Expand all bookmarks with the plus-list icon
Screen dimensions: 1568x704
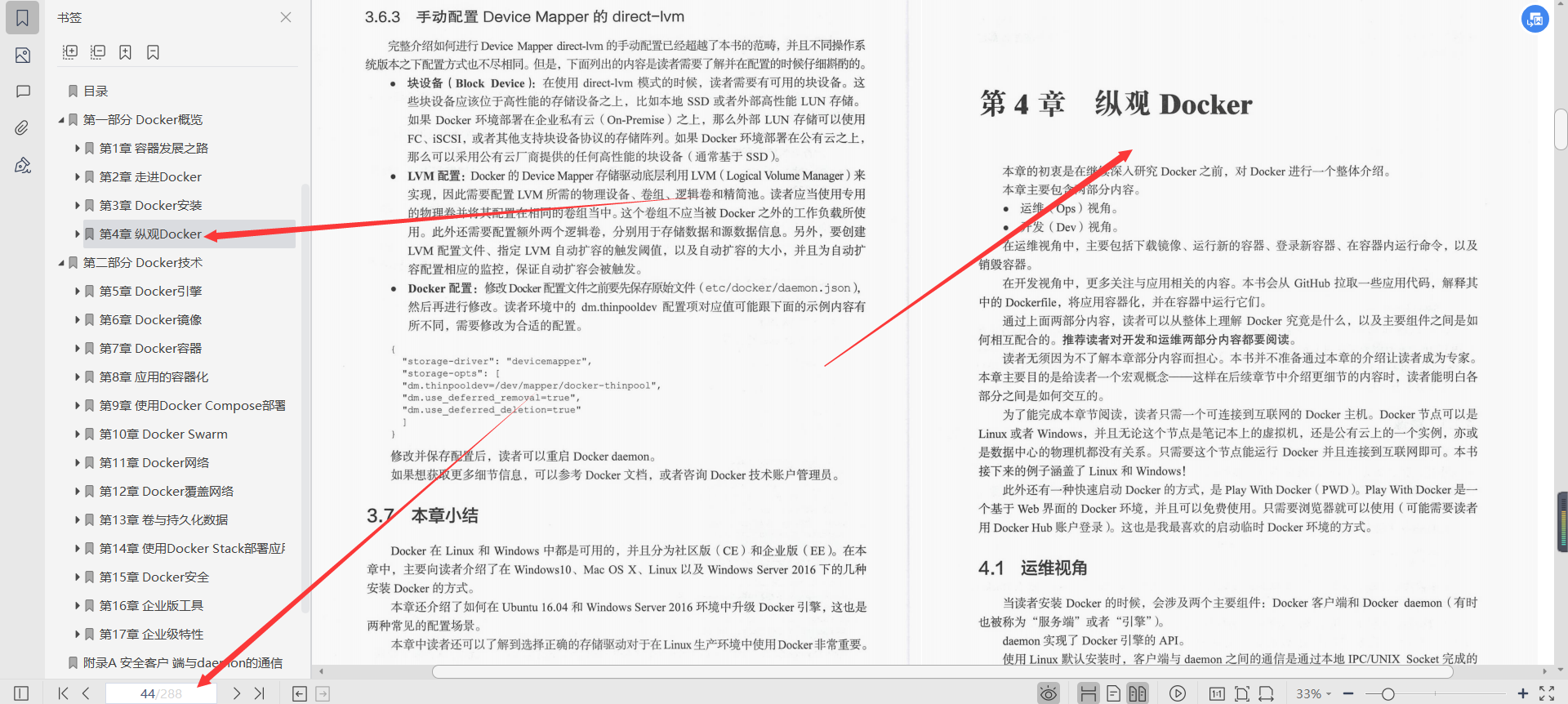point(70,52)
